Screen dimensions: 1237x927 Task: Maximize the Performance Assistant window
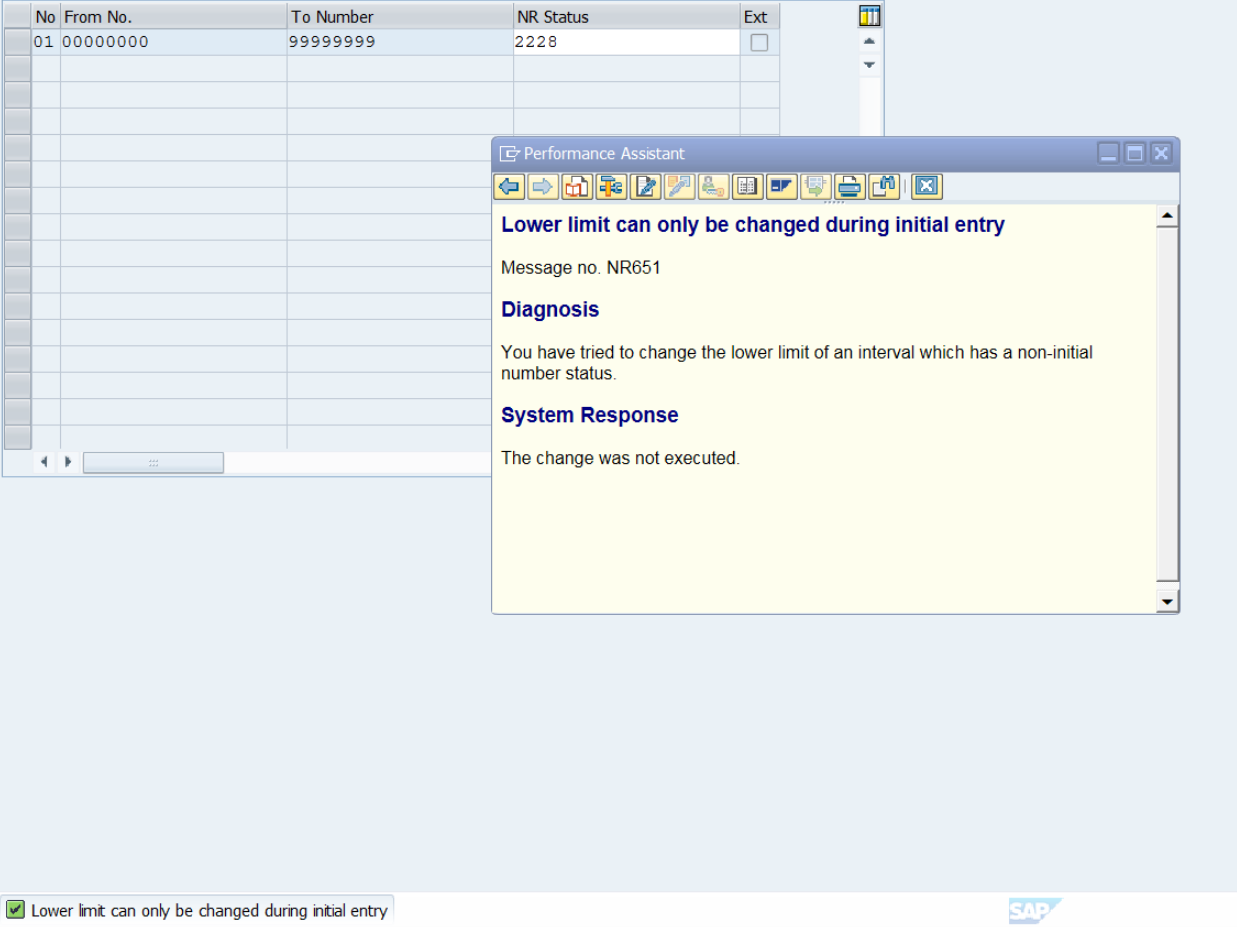[x=1134, y=153]
